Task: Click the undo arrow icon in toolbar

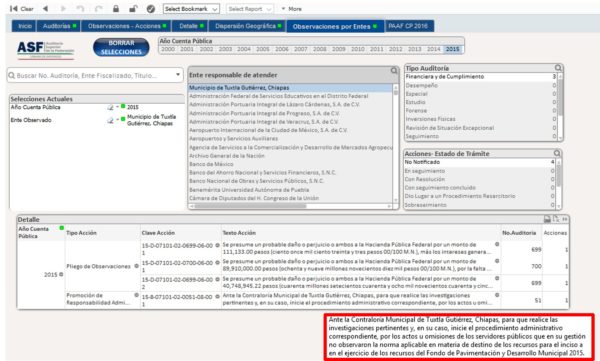Action: pos(80,8)
